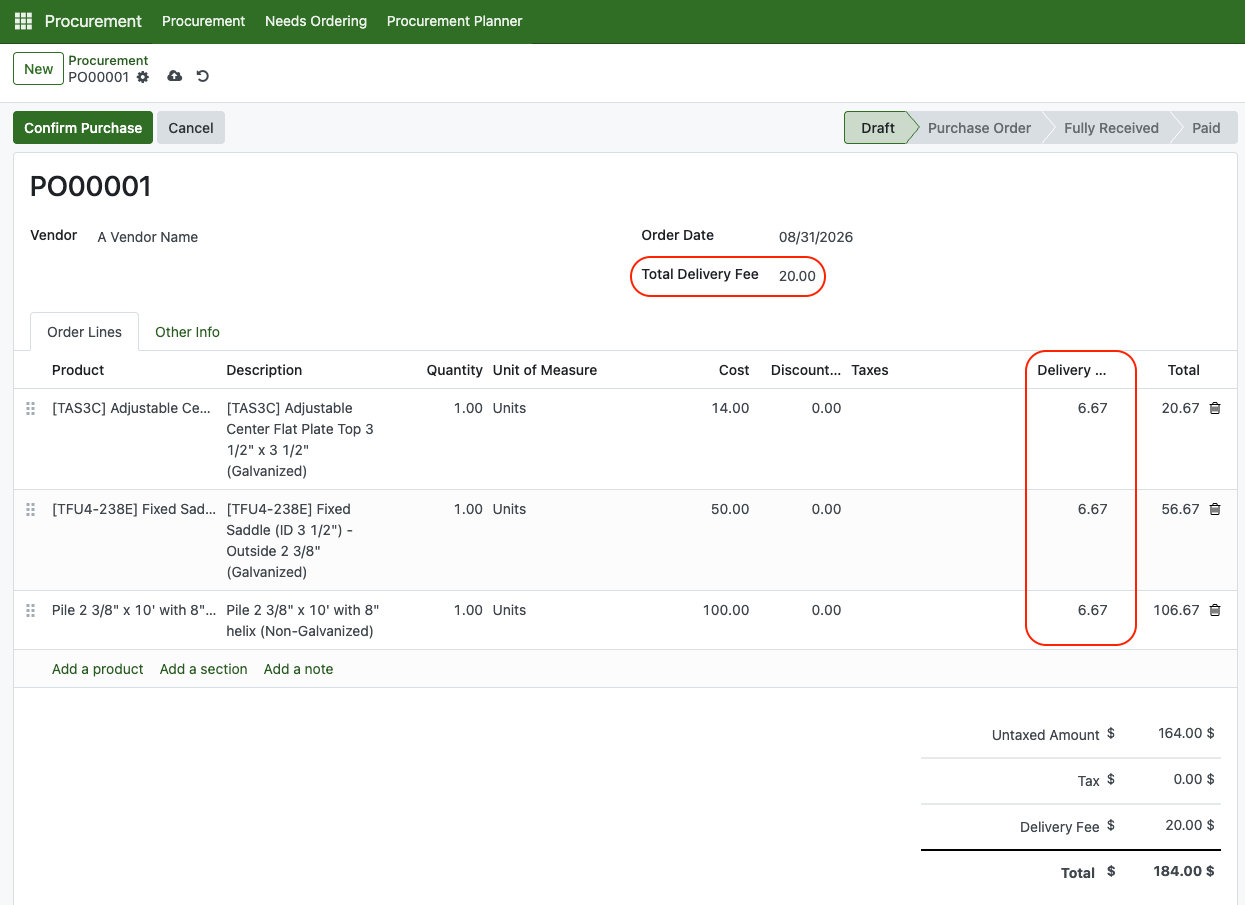1245x905 pixels.
Task: Open the gear actions menu beside PO00001
Action: point(143,77)
